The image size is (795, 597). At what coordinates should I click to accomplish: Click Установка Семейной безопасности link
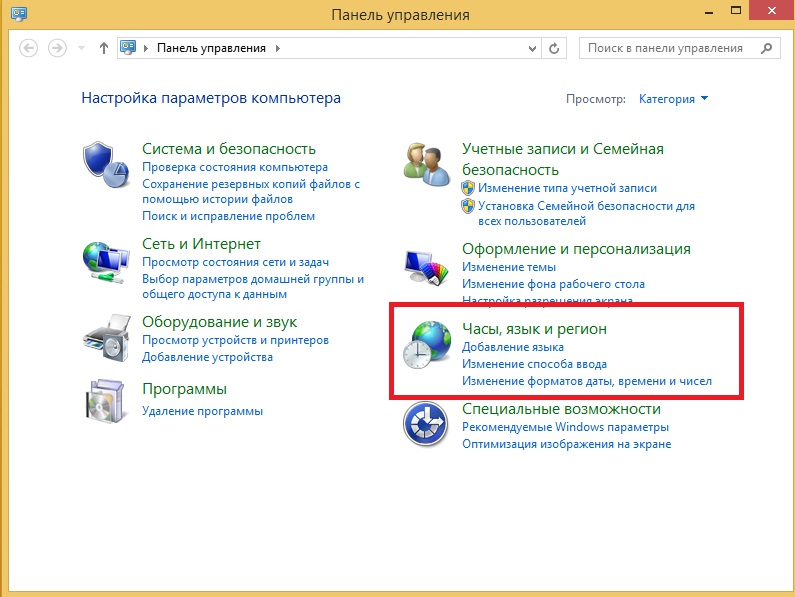point(587,213)
